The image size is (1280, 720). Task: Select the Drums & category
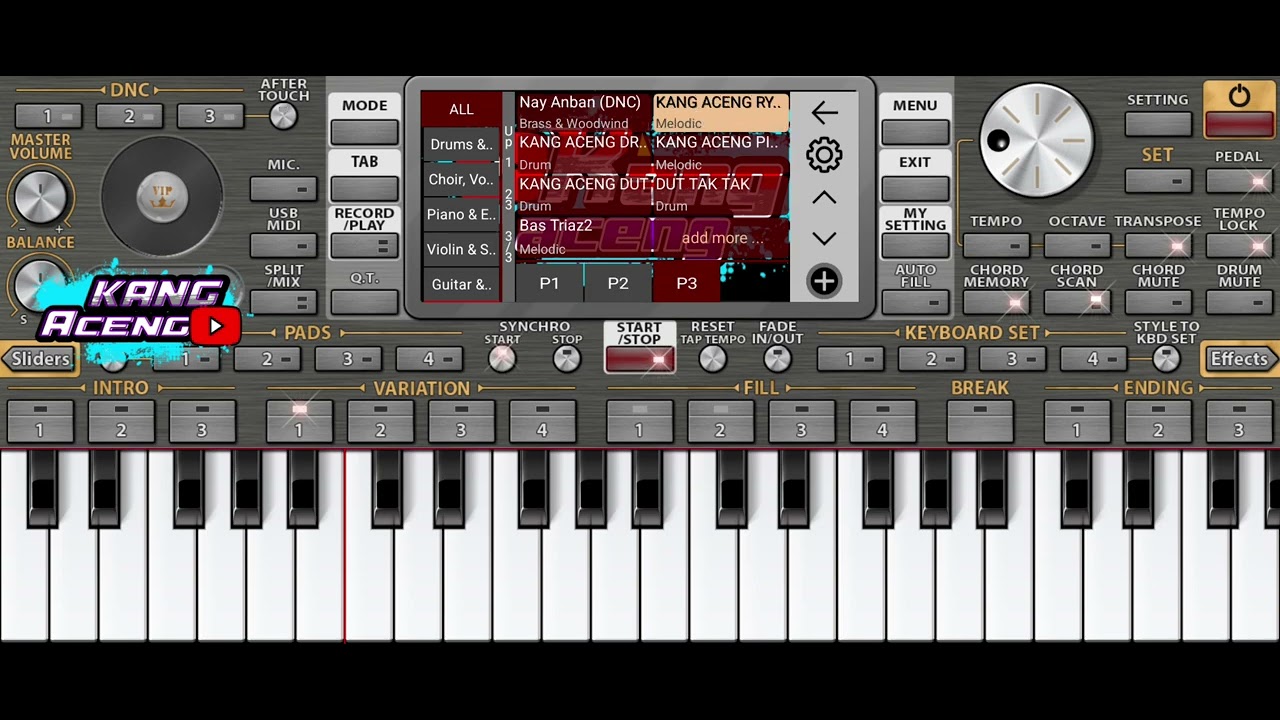tap(461, 145)
